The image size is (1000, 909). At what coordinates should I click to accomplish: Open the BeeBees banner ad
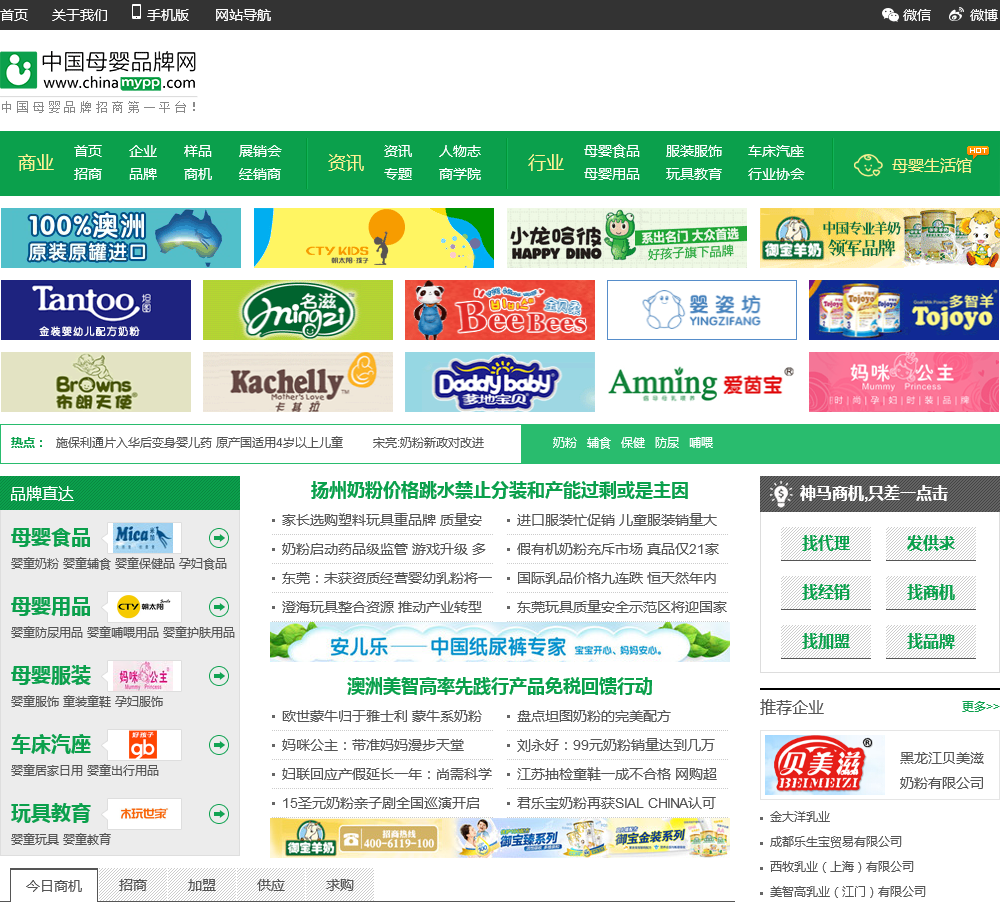pos(500,310)
